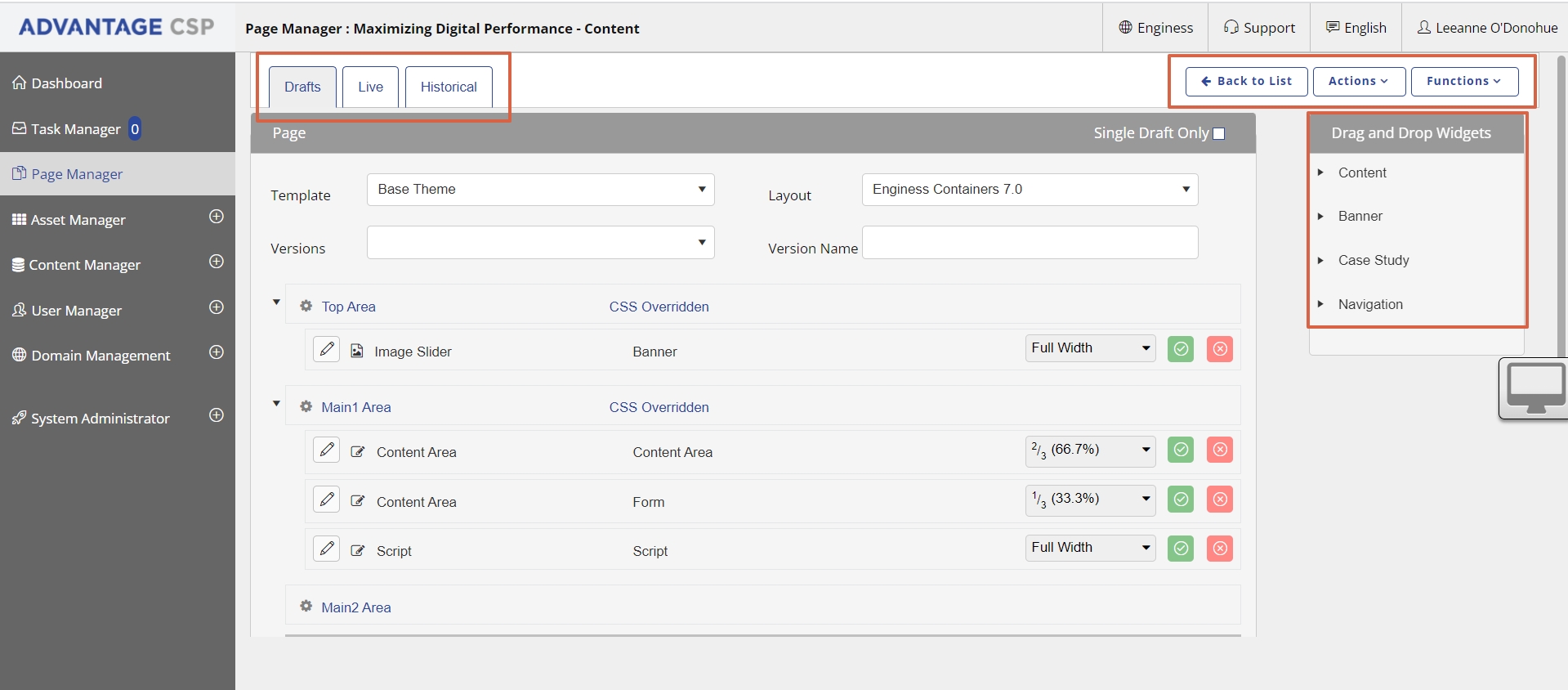
Task: Click red remove icon on the Form row
Action: [x=1219, y=500]
